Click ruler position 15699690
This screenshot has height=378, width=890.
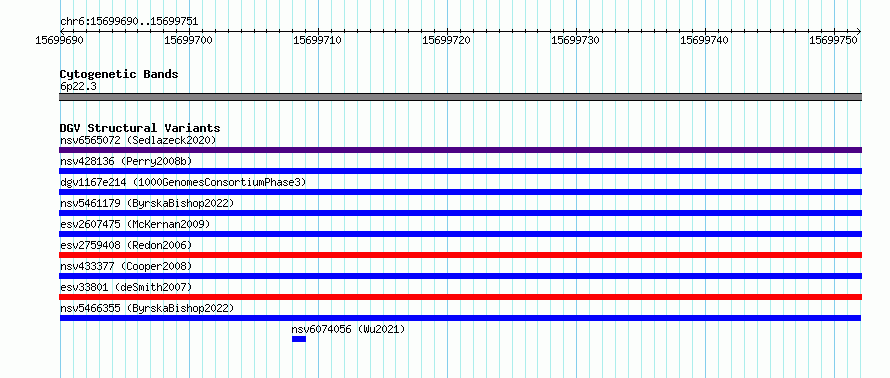(x=60, y=40)
